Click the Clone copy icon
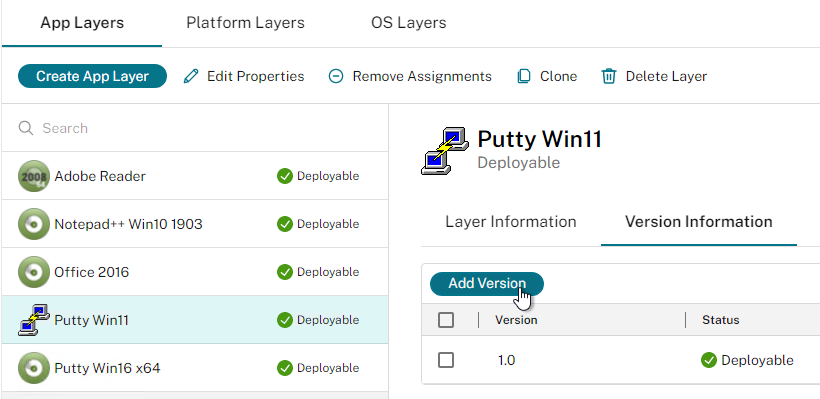This screenshot has width=820, height=399. coord(523,76)
